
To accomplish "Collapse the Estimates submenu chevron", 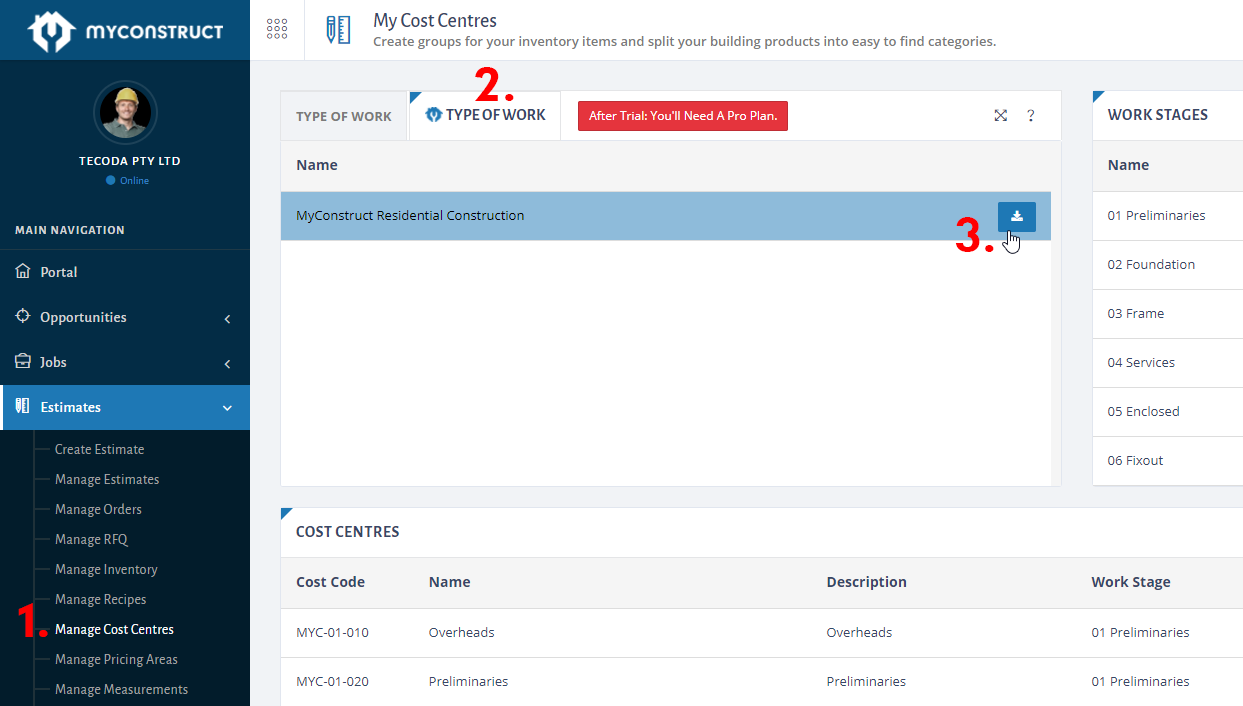I will point(227,408).
